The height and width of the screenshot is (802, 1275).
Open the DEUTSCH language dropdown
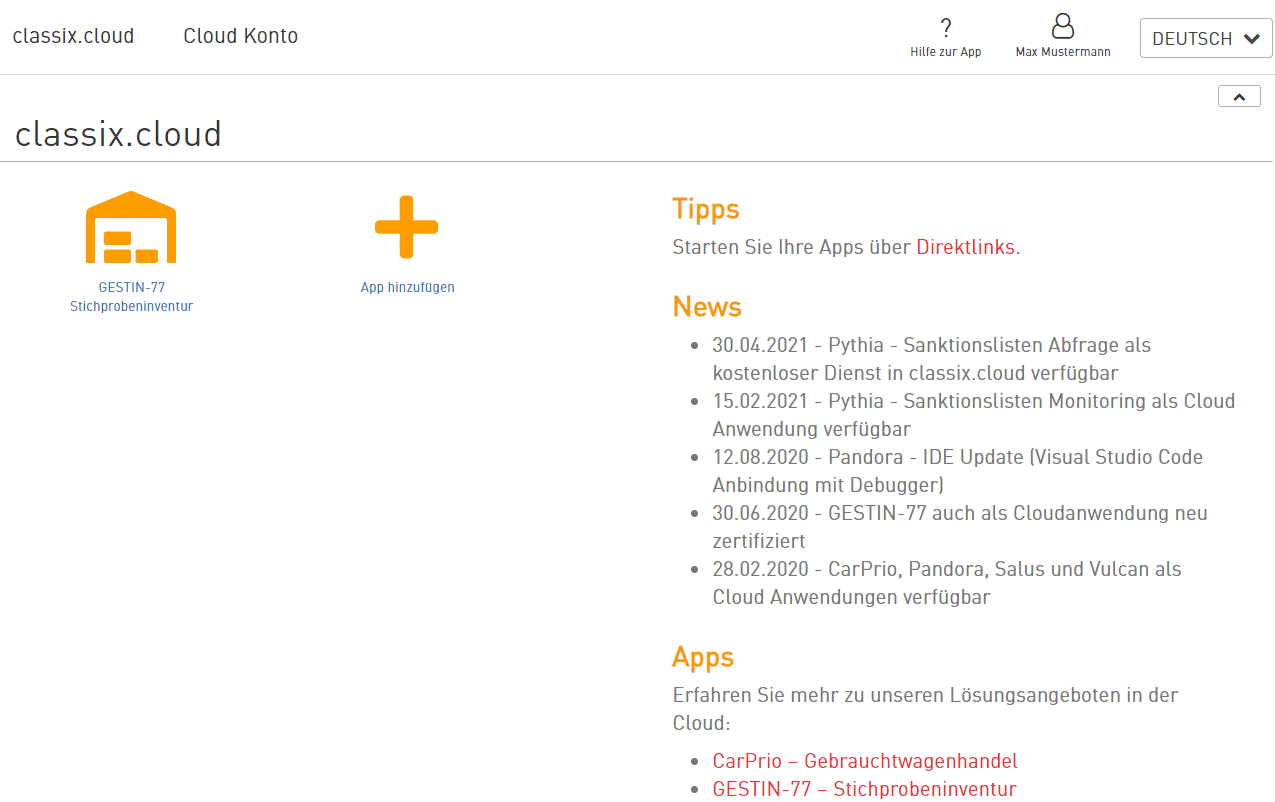point(1205,39)
